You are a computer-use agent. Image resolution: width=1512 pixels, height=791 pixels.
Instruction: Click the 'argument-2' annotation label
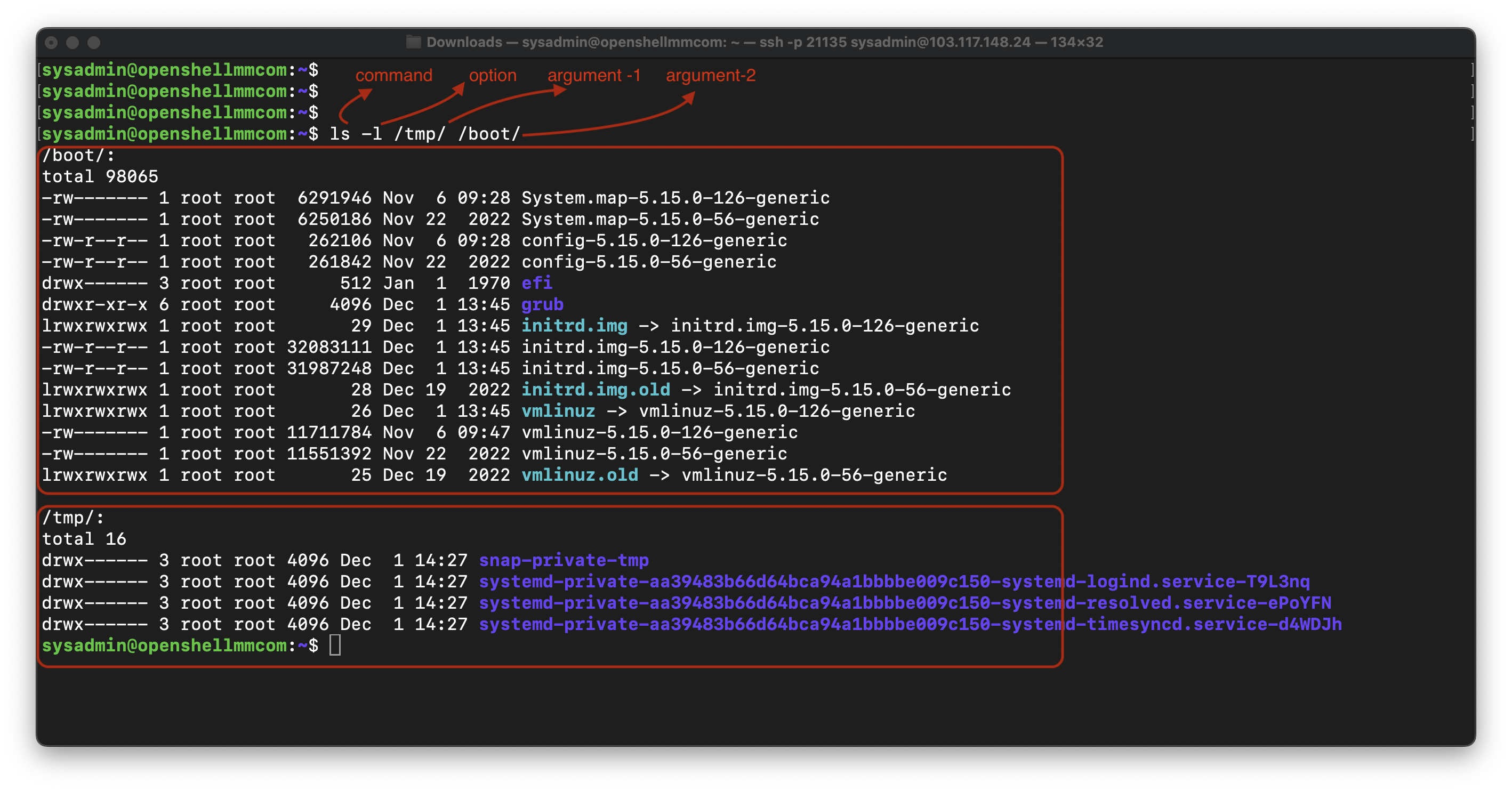click(x=710, y=76)
